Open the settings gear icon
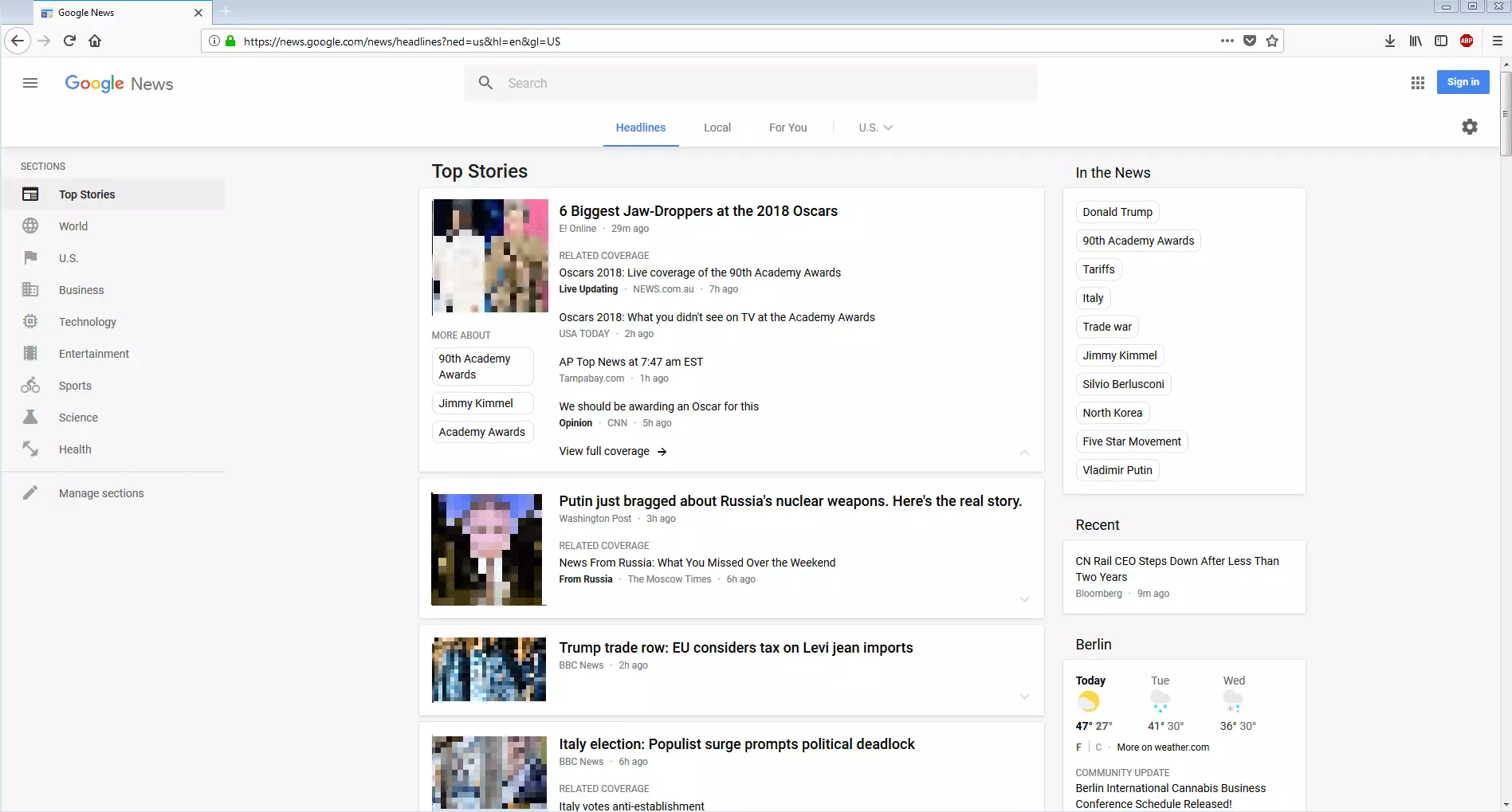1512x812 pixels. pyautogui.click(x=1470, y=127)
